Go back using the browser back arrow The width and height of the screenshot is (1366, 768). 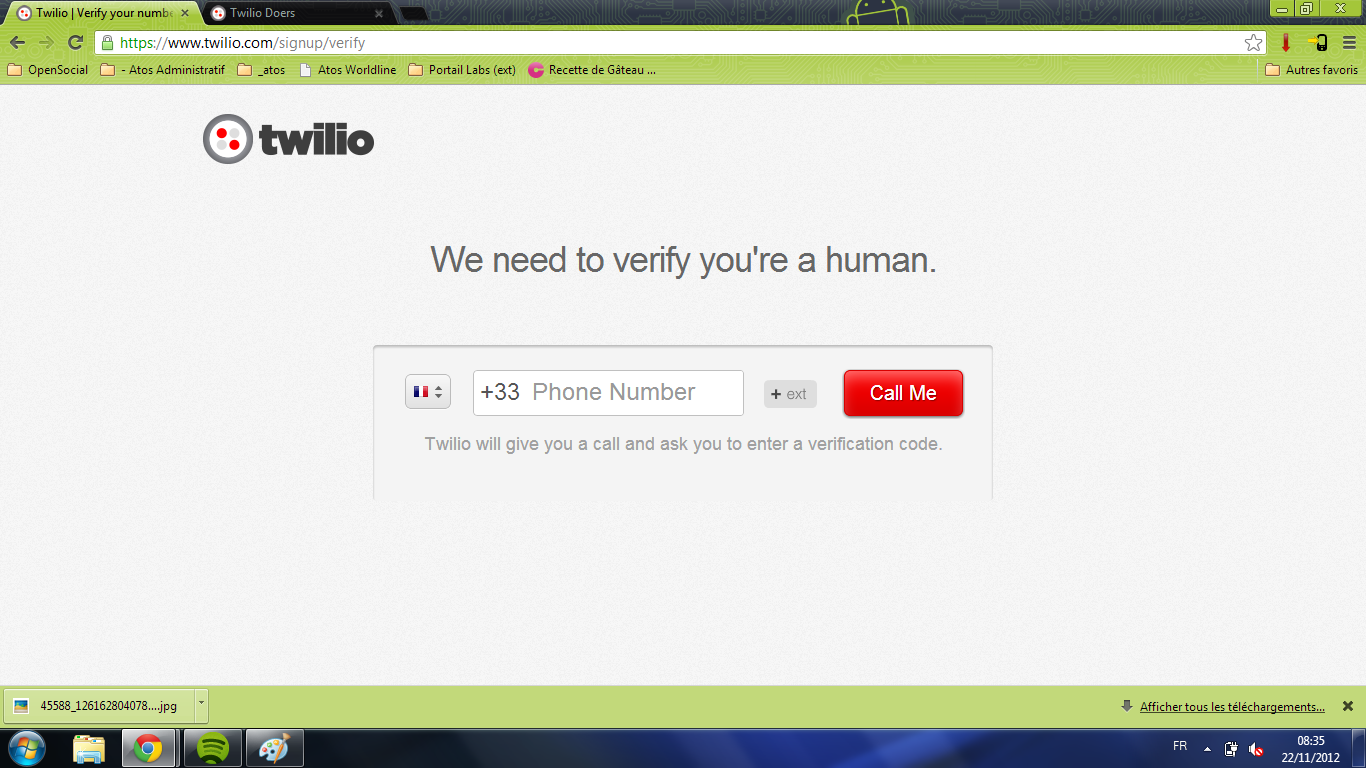(17, 42)
